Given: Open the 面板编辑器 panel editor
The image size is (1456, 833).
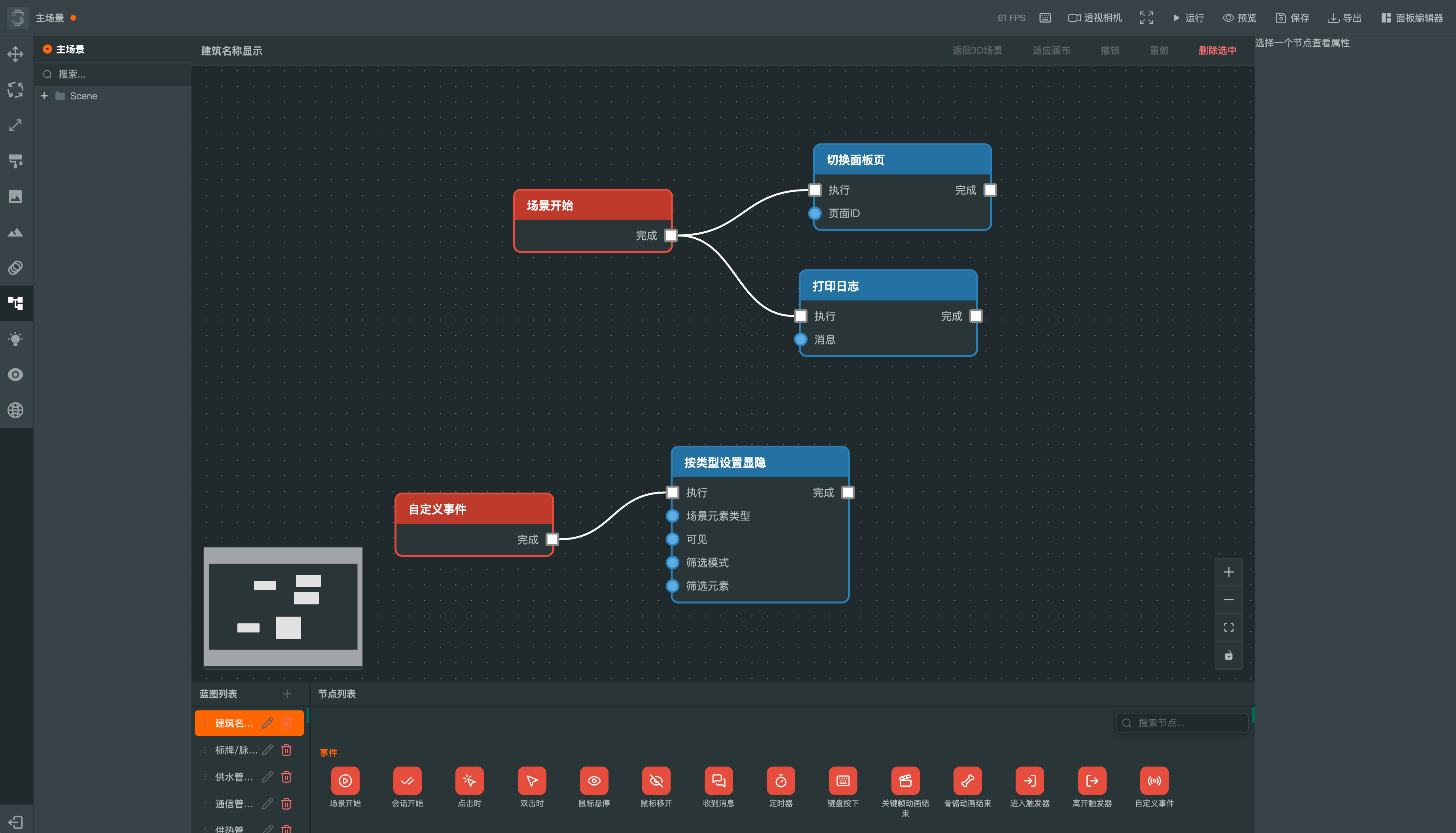Looking at the screenshot, I should pyautogui.click(x=1412, y=18).
